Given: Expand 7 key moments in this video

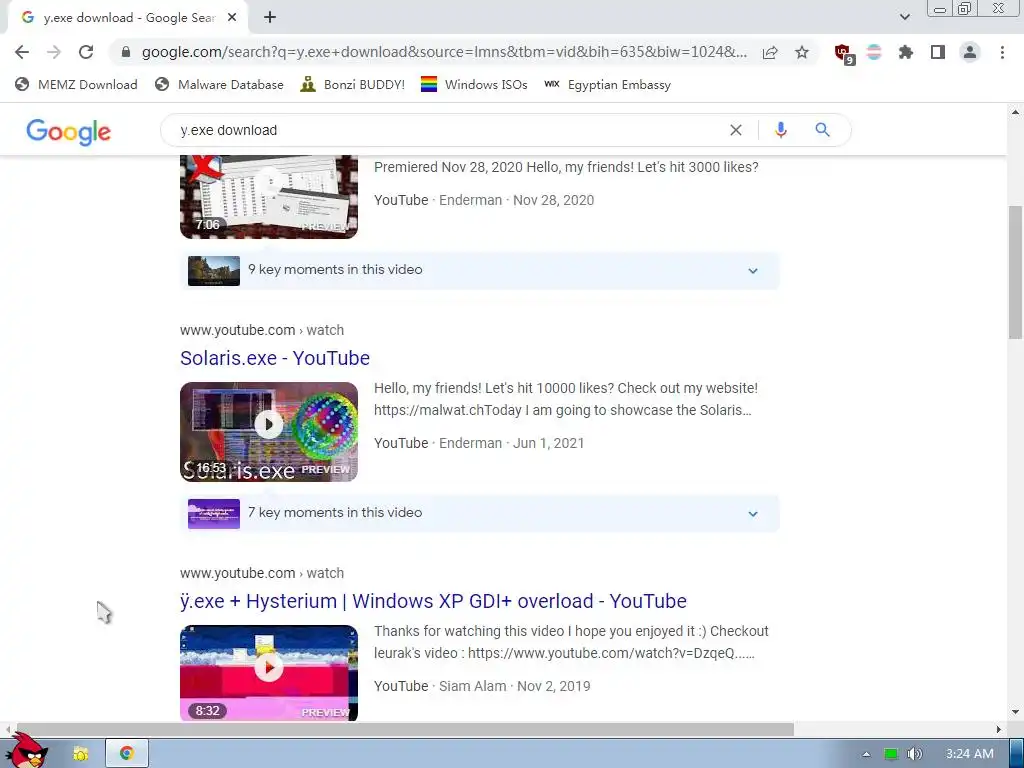Looking at the screenshot, I should (x=480, y=513).
